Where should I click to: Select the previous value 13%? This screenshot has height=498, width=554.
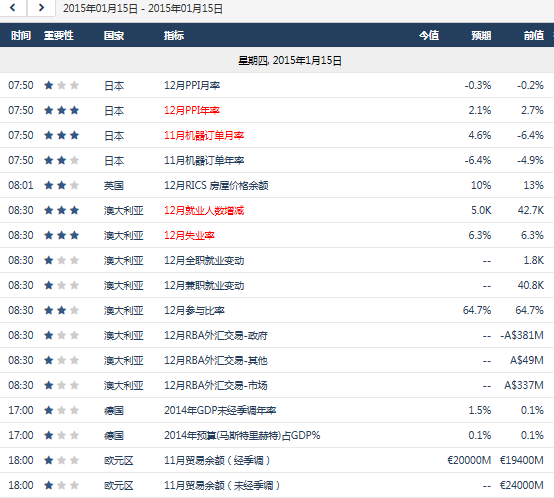[x=534, y=185]
